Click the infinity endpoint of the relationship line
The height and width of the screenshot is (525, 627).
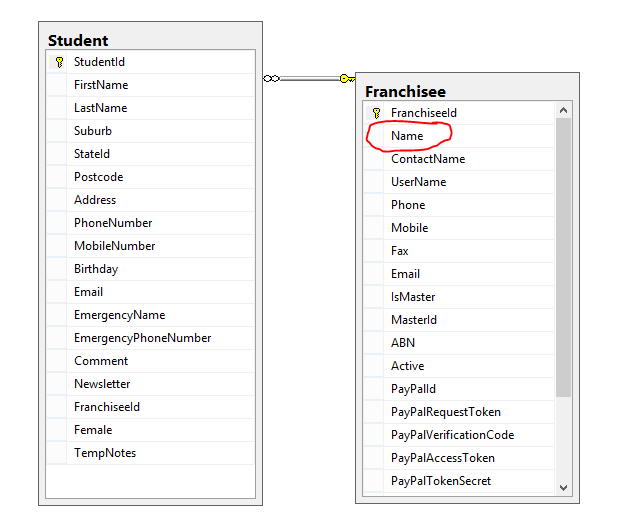(270, 78)
